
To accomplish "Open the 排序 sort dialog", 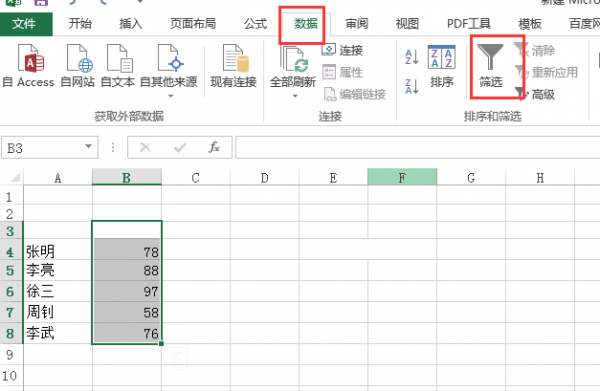I will pos(442,65).
